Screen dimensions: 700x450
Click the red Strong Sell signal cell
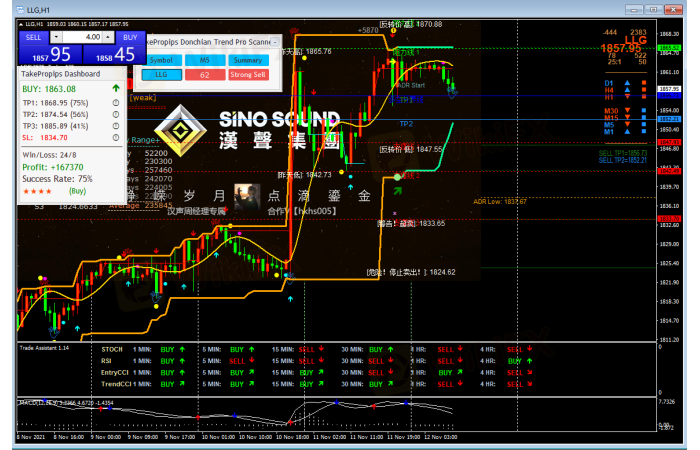pyautogui.click(x=247, y=74)
